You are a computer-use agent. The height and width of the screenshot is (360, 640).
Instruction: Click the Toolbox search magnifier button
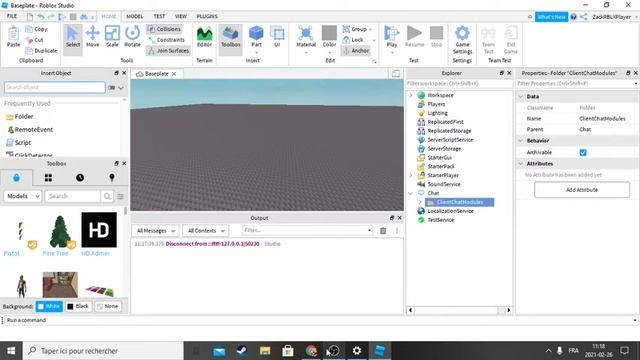[x=107, y=196]
